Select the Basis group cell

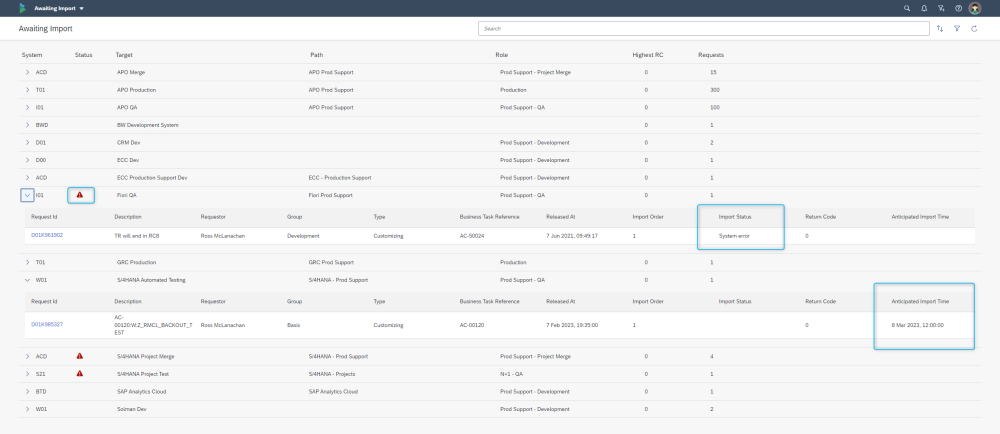click(x=293, y=325)
